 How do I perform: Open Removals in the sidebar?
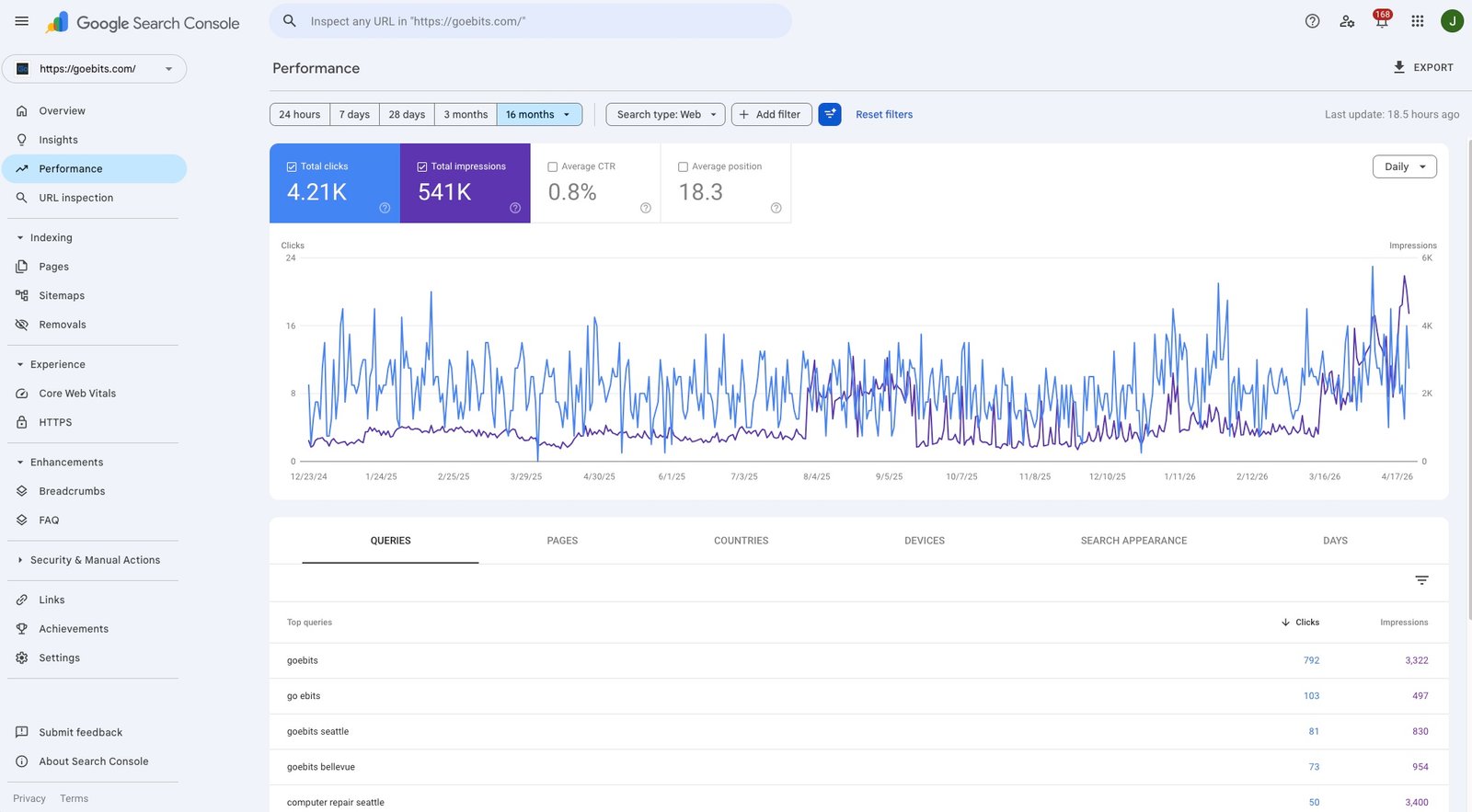94,325
